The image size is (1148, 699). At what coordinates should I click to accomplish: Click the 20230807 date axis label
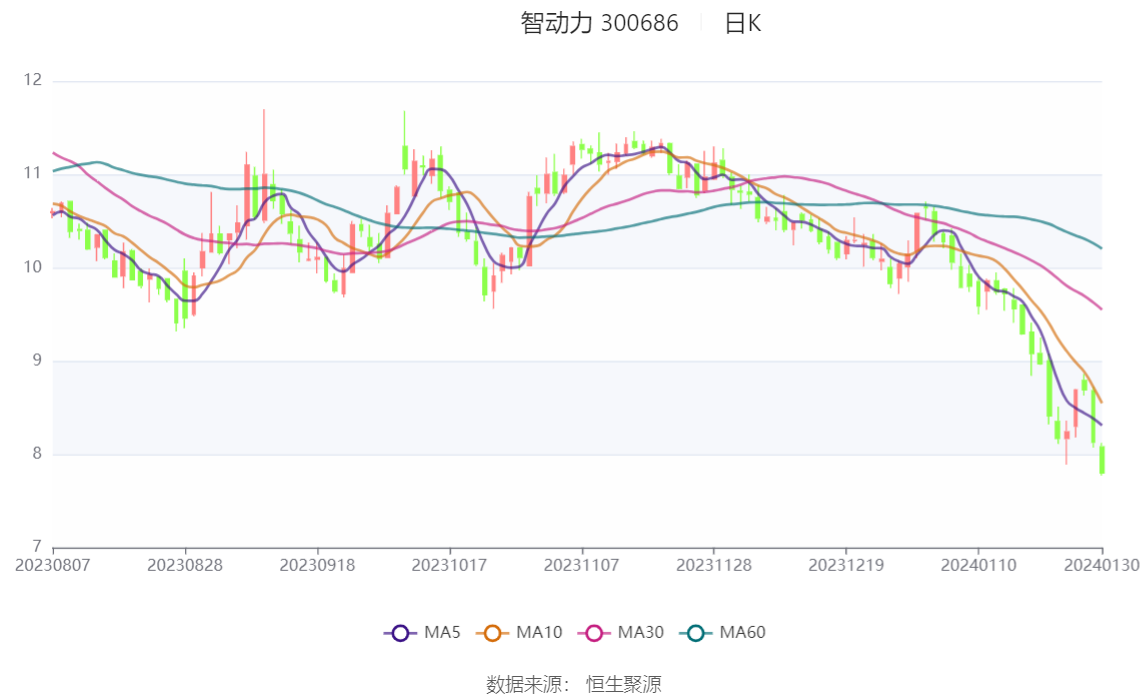click(53, 566)
